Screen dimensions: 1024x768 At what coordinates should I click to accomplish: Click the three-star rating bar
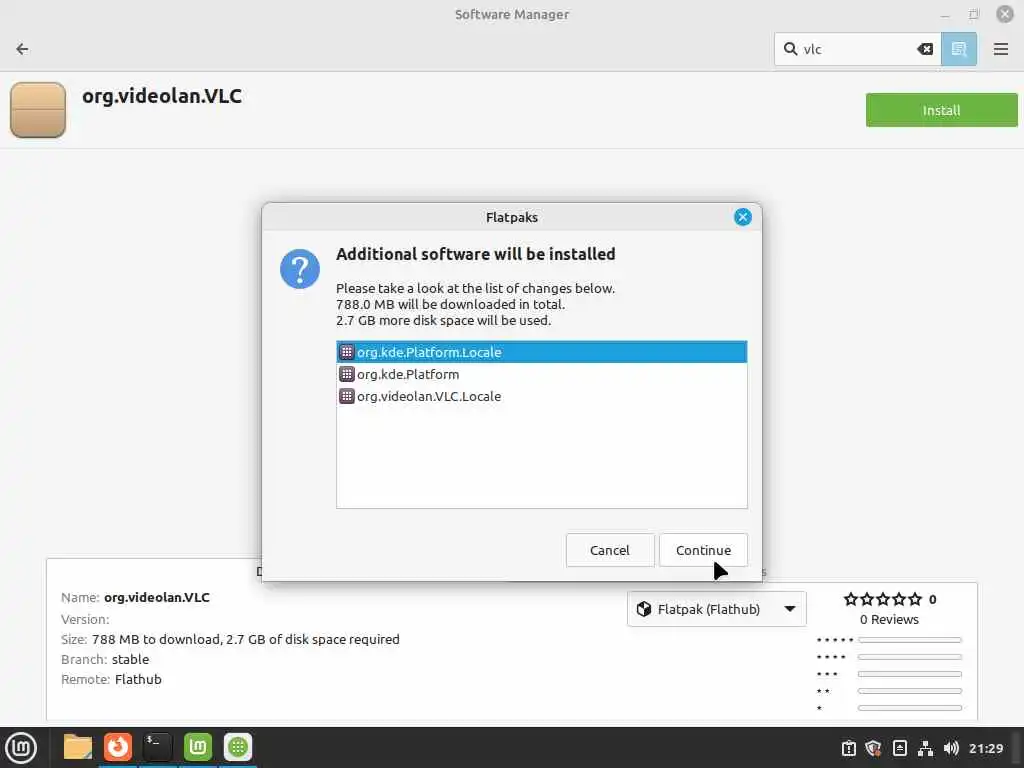coord(910,674)
